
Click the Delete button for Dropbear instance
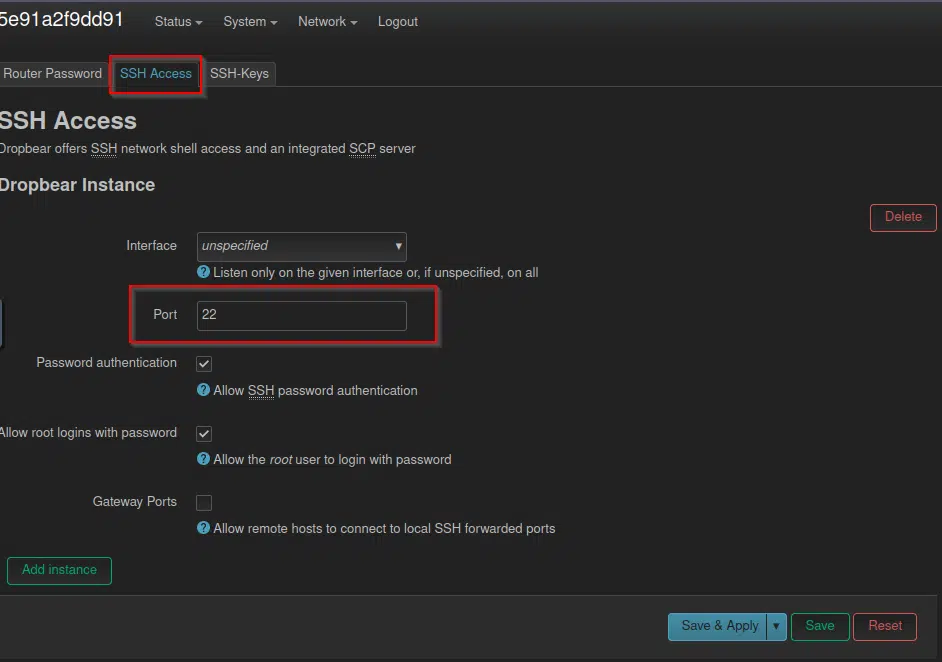[x=903, y=217]
